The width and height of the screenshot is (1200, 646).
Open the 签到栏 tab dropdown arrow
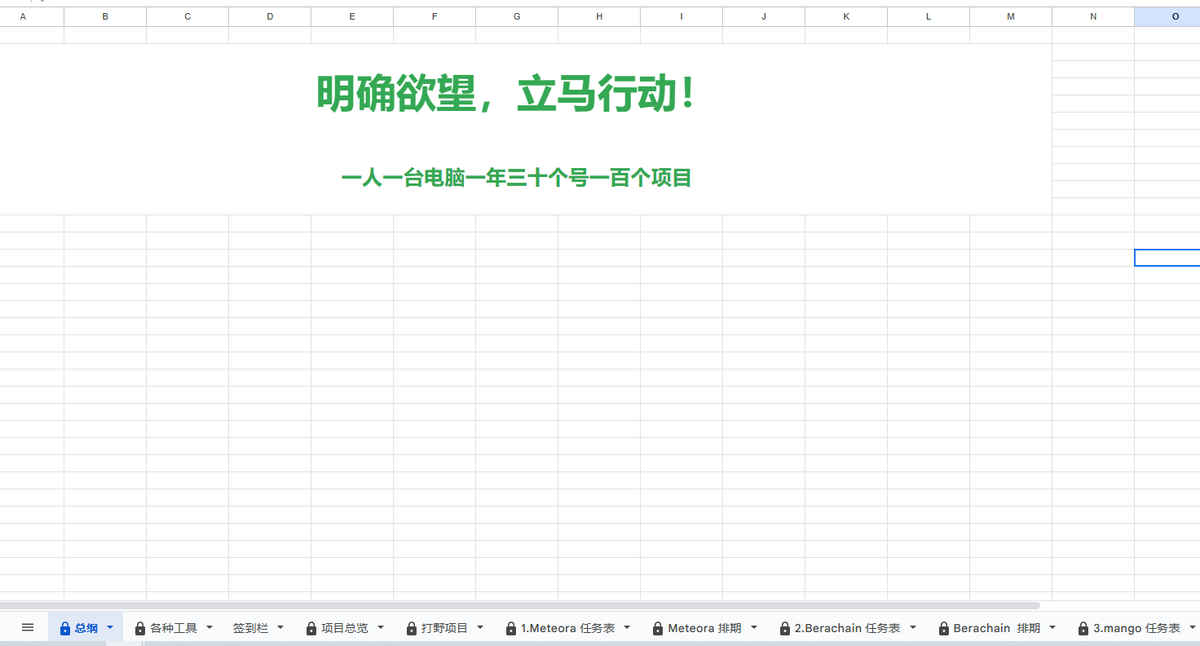(280, 628)
